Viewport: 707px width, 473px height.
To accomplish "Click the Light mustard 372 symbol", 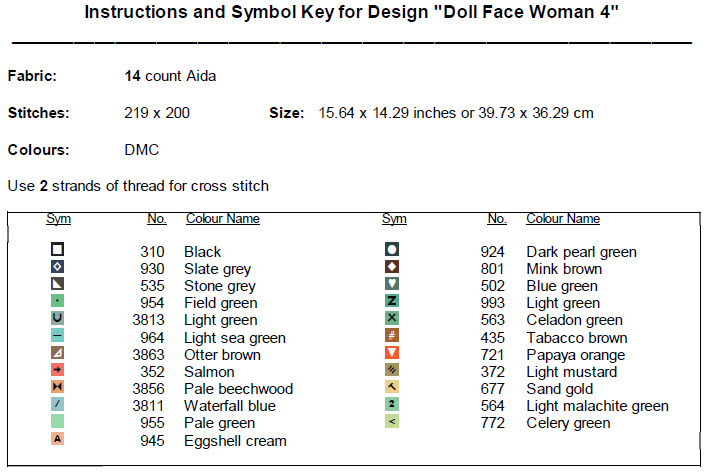I will coord(392,370).
